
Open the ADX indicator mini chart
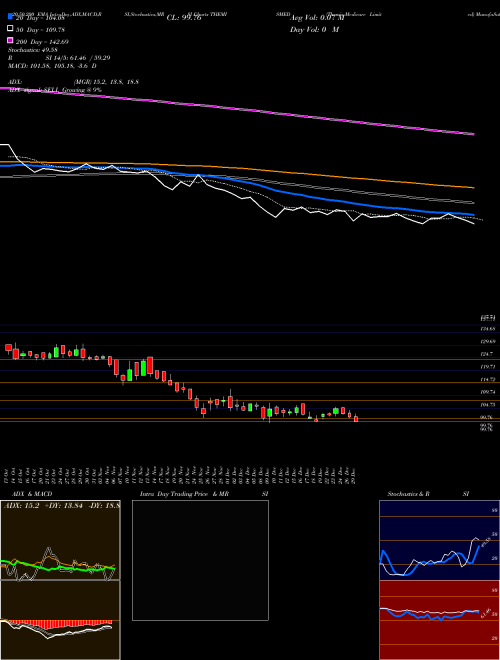(x=60, y=540)
